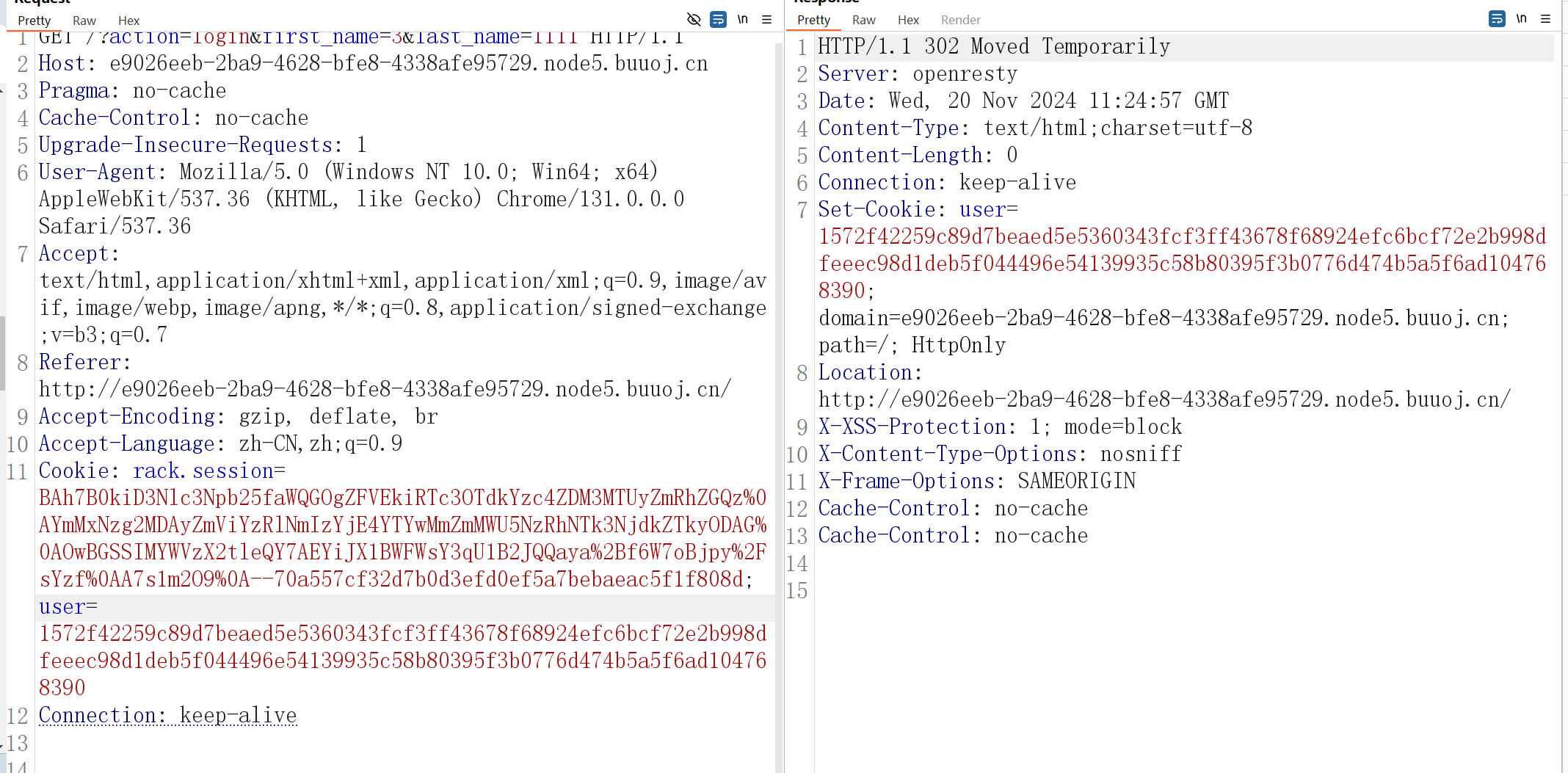The height and width of the screenshot is (773, 1568).
Task: Switch Response view to Hex tab
Action: (908, 20)
